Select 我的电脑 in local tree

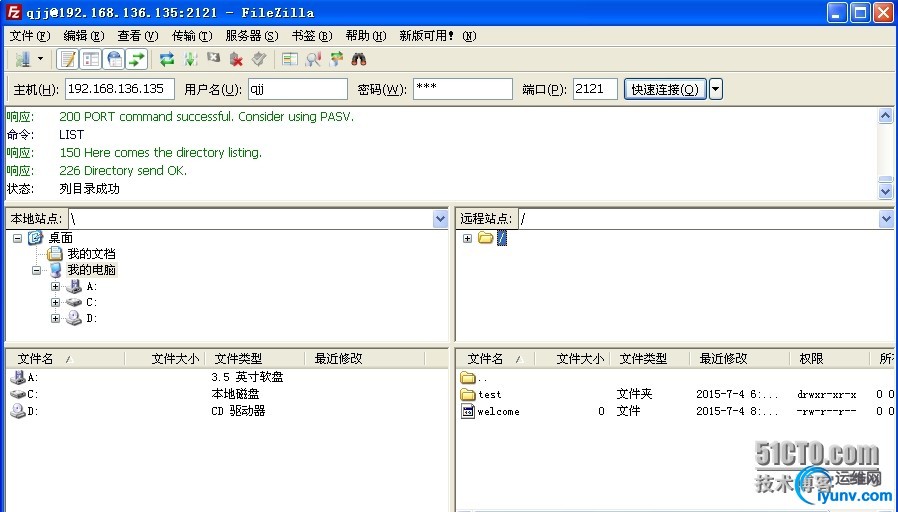coord(91,270)
